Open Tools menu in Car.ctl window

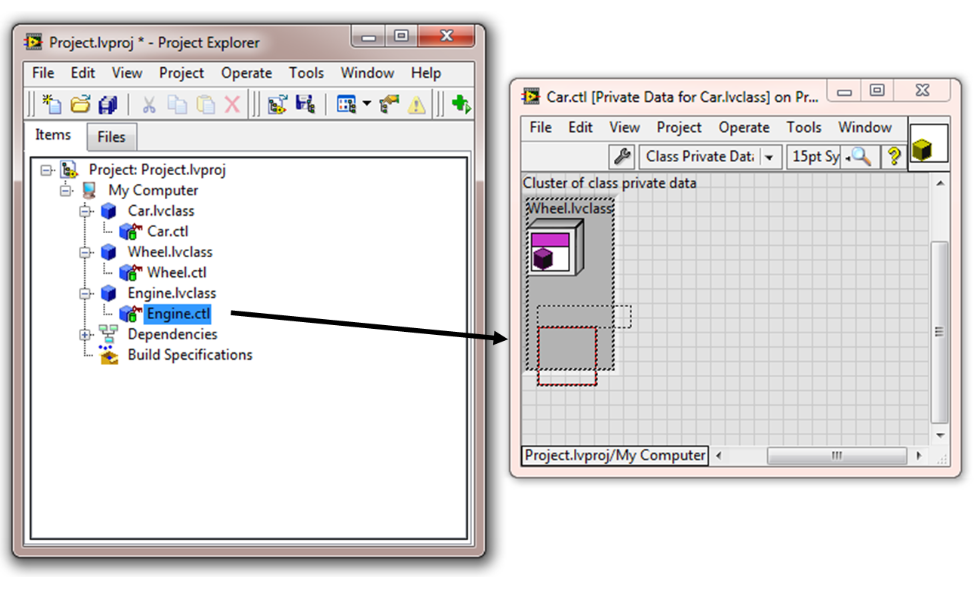804,127
